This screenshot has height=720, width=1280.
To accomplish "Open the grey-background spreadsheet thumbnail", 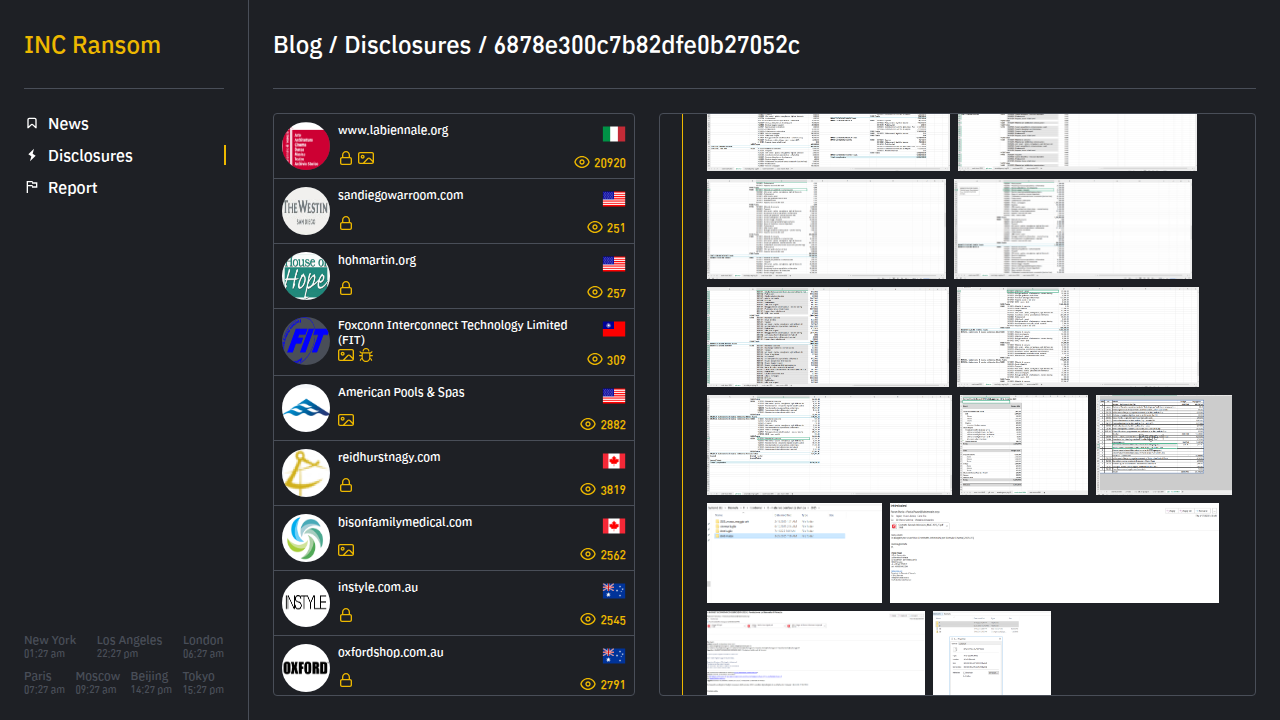I will coord(1163,445).
